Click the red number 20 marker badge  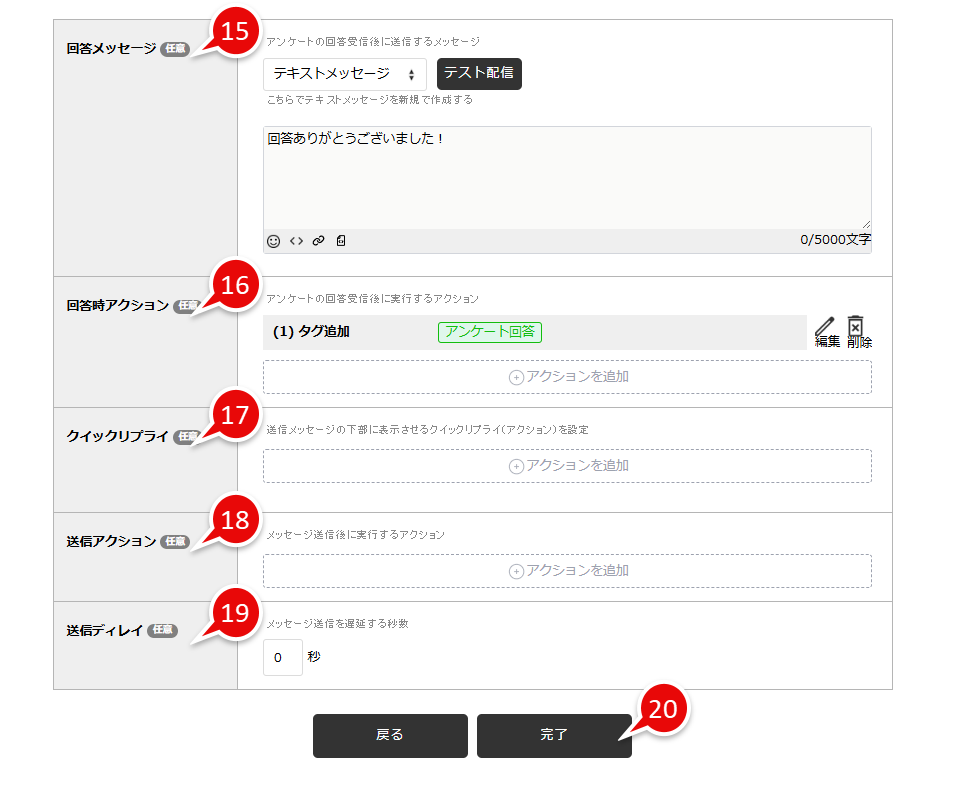click(663, 709)
